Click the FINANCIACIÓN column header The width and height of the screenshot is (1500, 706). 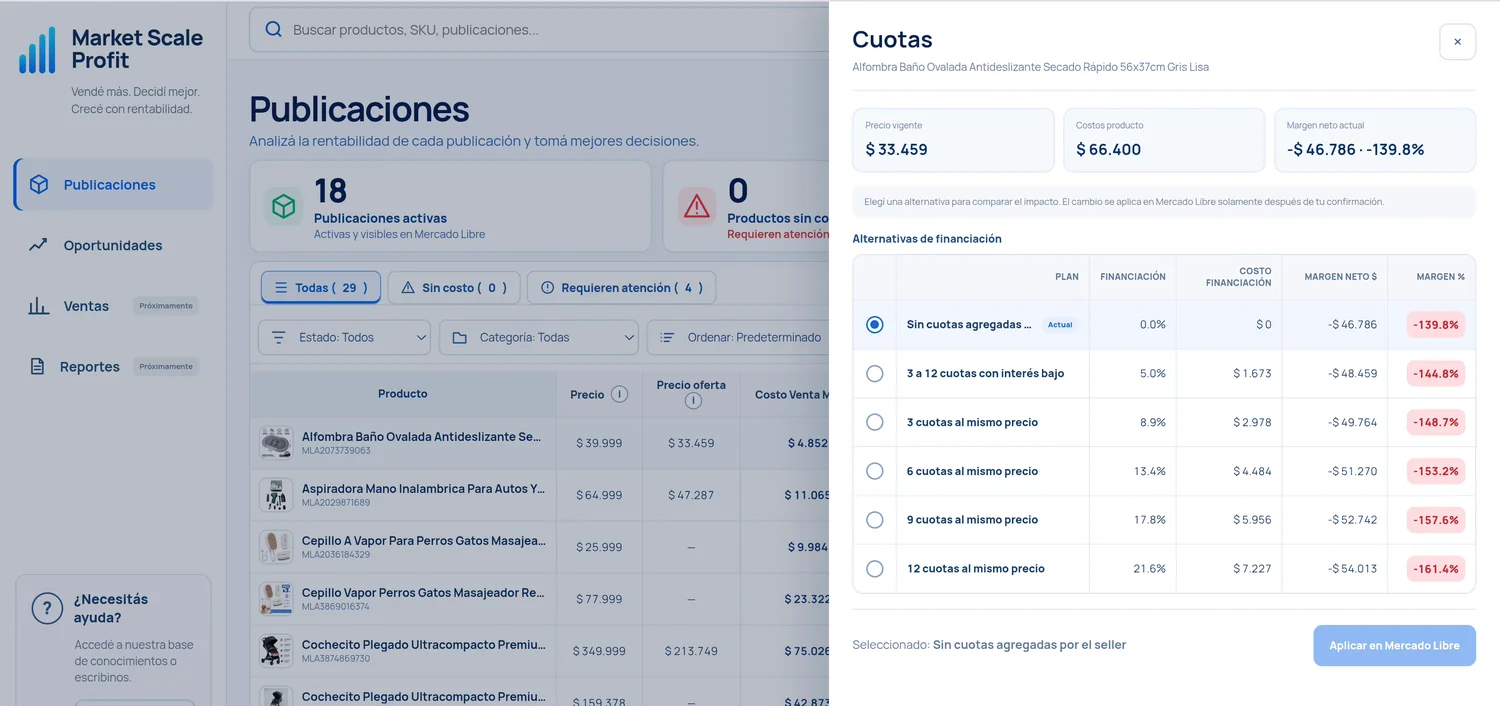(x=1133, y=277)
